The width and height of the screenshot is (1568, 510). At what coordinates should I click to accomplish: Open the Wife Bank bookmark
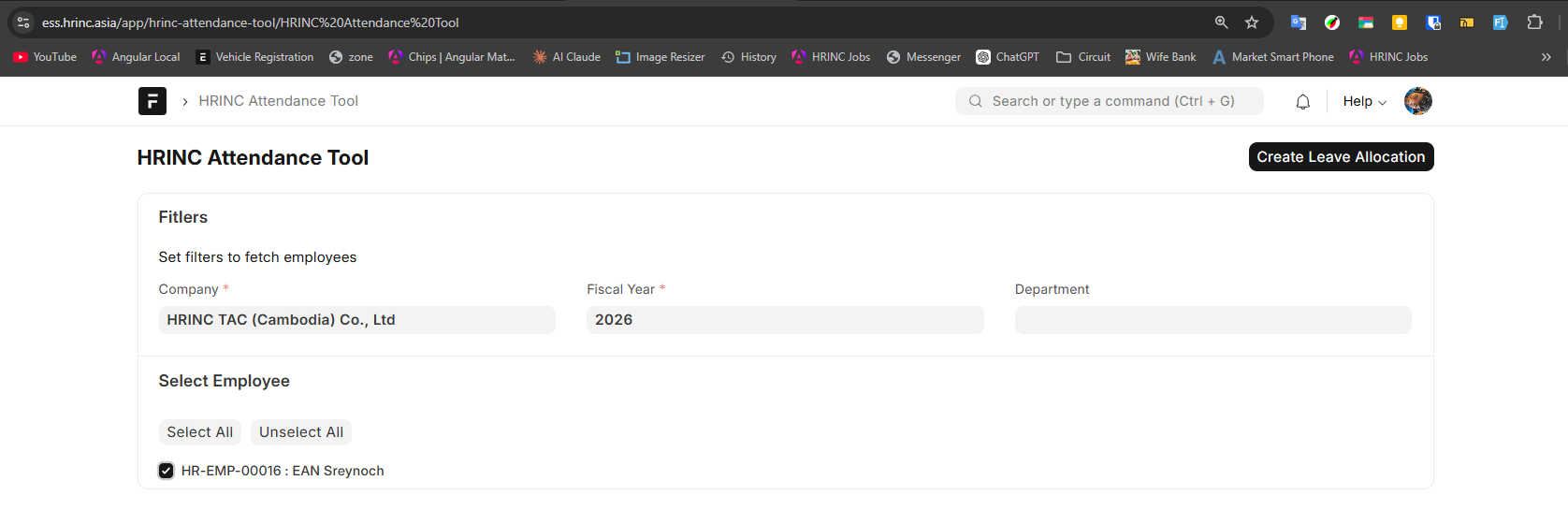1160,57
